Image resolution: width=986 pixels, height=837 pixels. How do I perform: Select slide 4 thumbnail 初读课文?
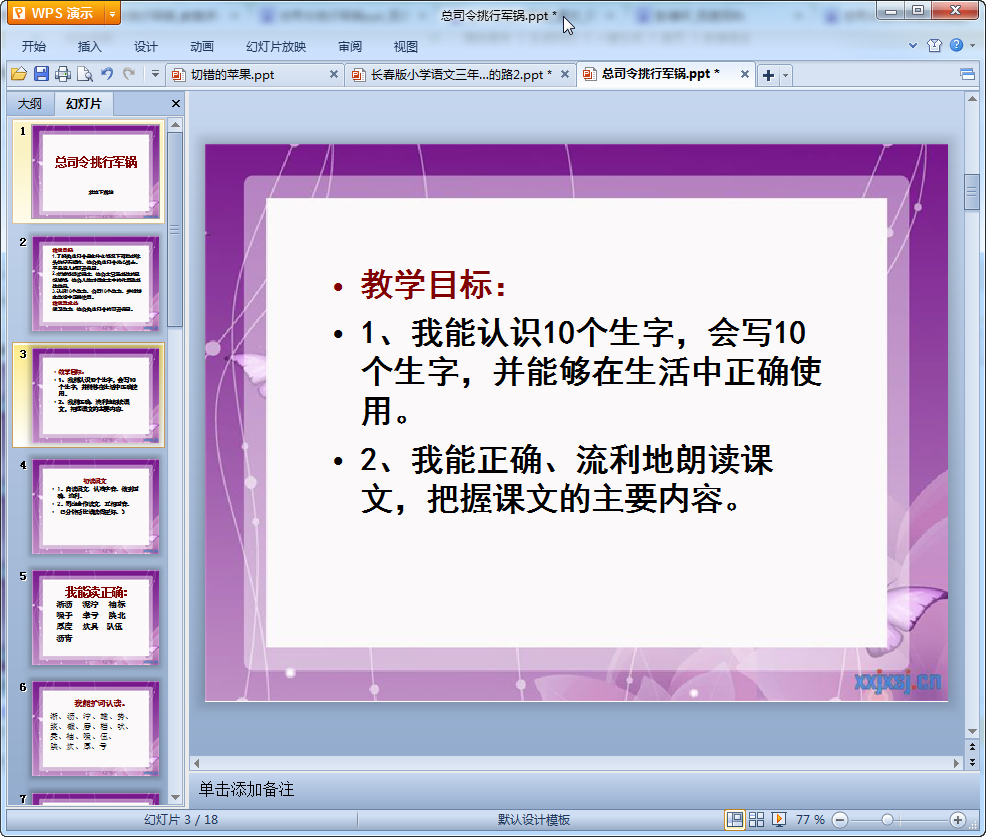(x=95, y=507)
